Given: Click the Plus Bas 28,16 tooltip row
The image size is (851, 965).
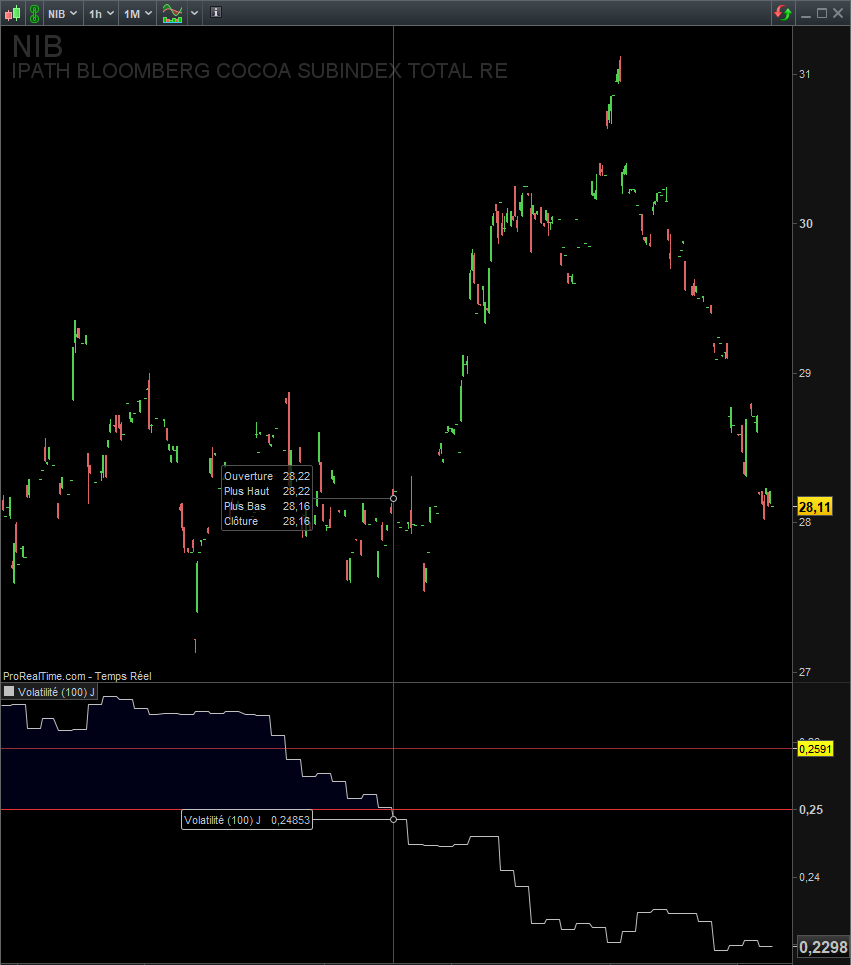Looking at the screenshot, I should tap(266, 506).
